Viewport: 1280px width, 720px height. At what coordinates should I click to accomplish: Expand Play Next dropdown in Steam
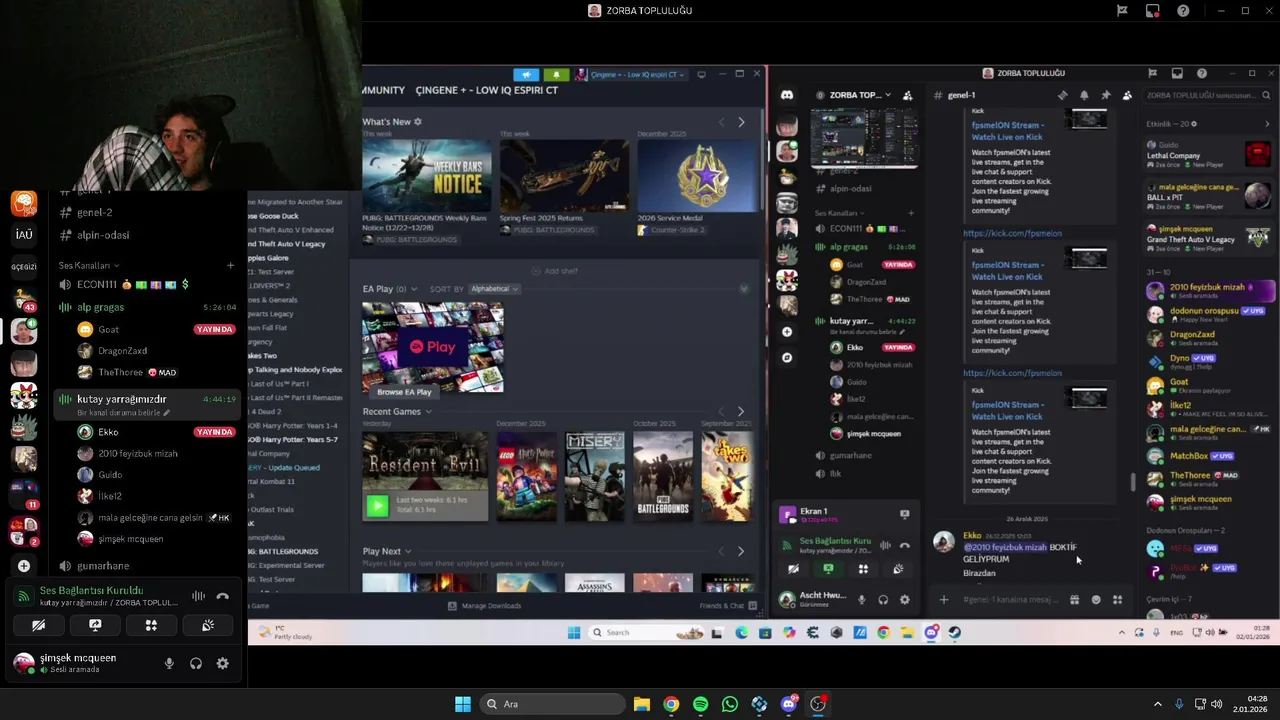(x=408, y=551)
